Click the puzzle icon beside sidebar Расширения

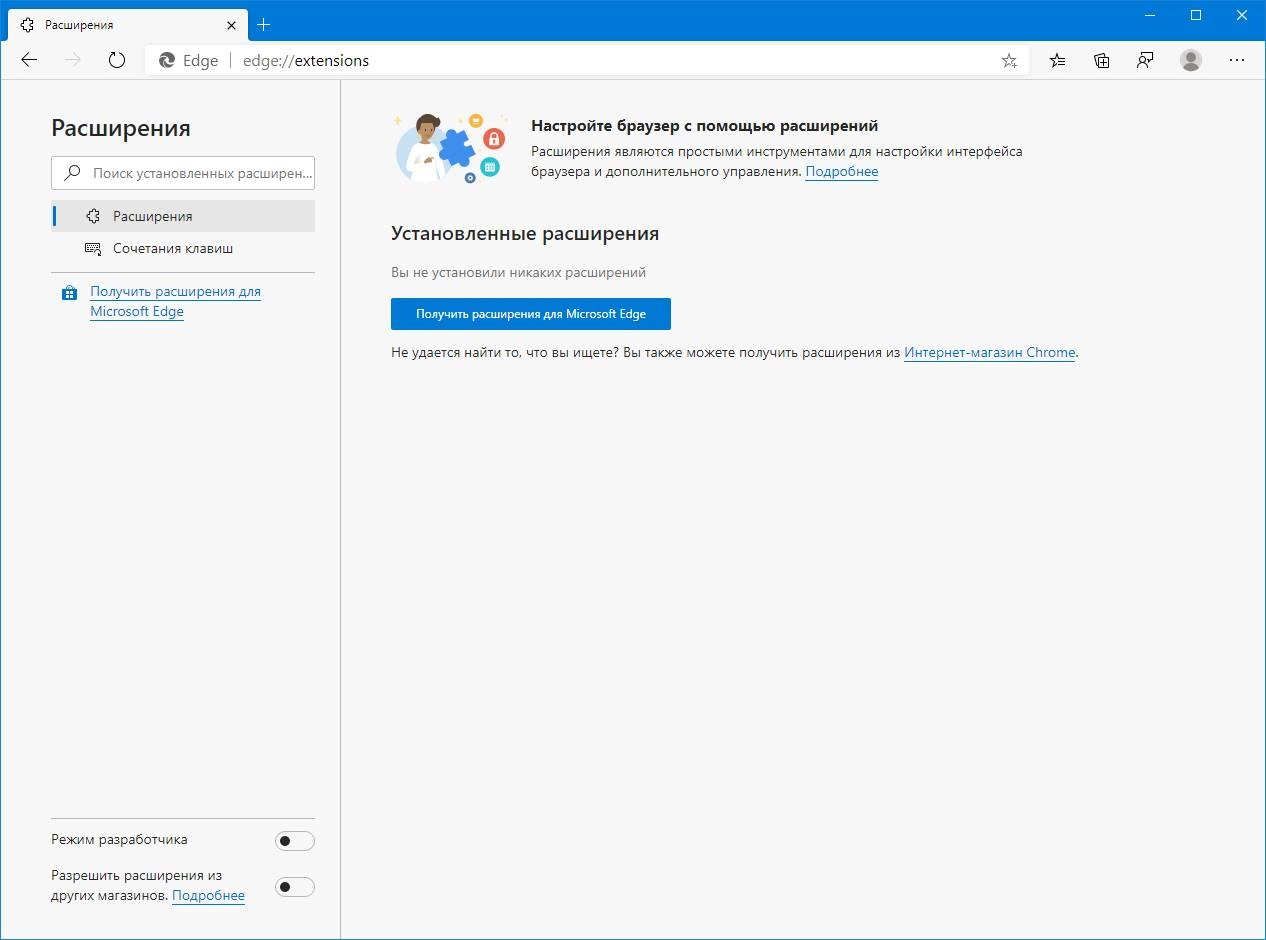point(93,216)
